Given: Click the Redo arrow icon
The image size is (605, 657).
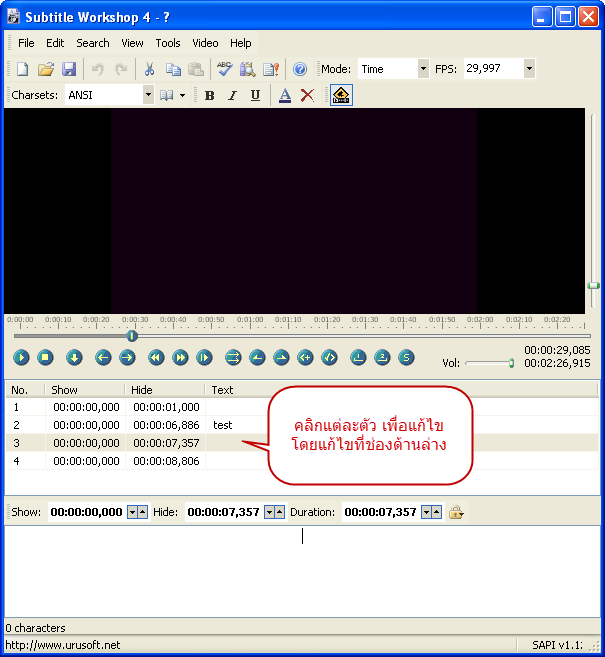Looking at the screenshot, I should (121, 69).
